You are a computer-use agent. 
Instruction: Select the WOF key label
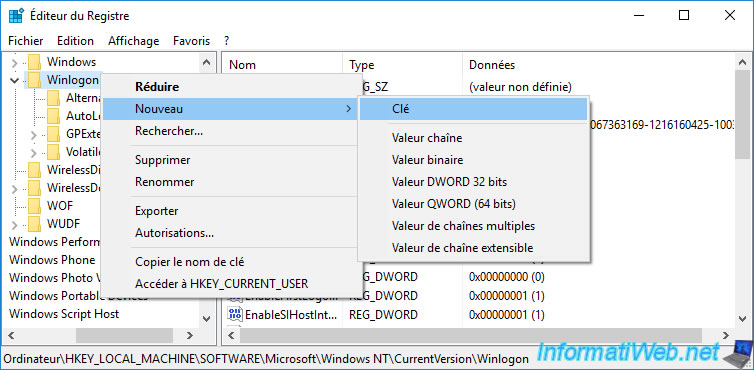tap(60, 206)
